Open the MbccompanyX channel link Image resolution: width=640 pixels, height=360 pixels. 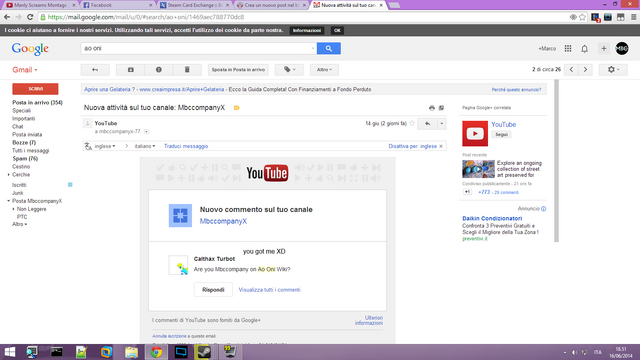pyautogui.click(x=223, y=221)
